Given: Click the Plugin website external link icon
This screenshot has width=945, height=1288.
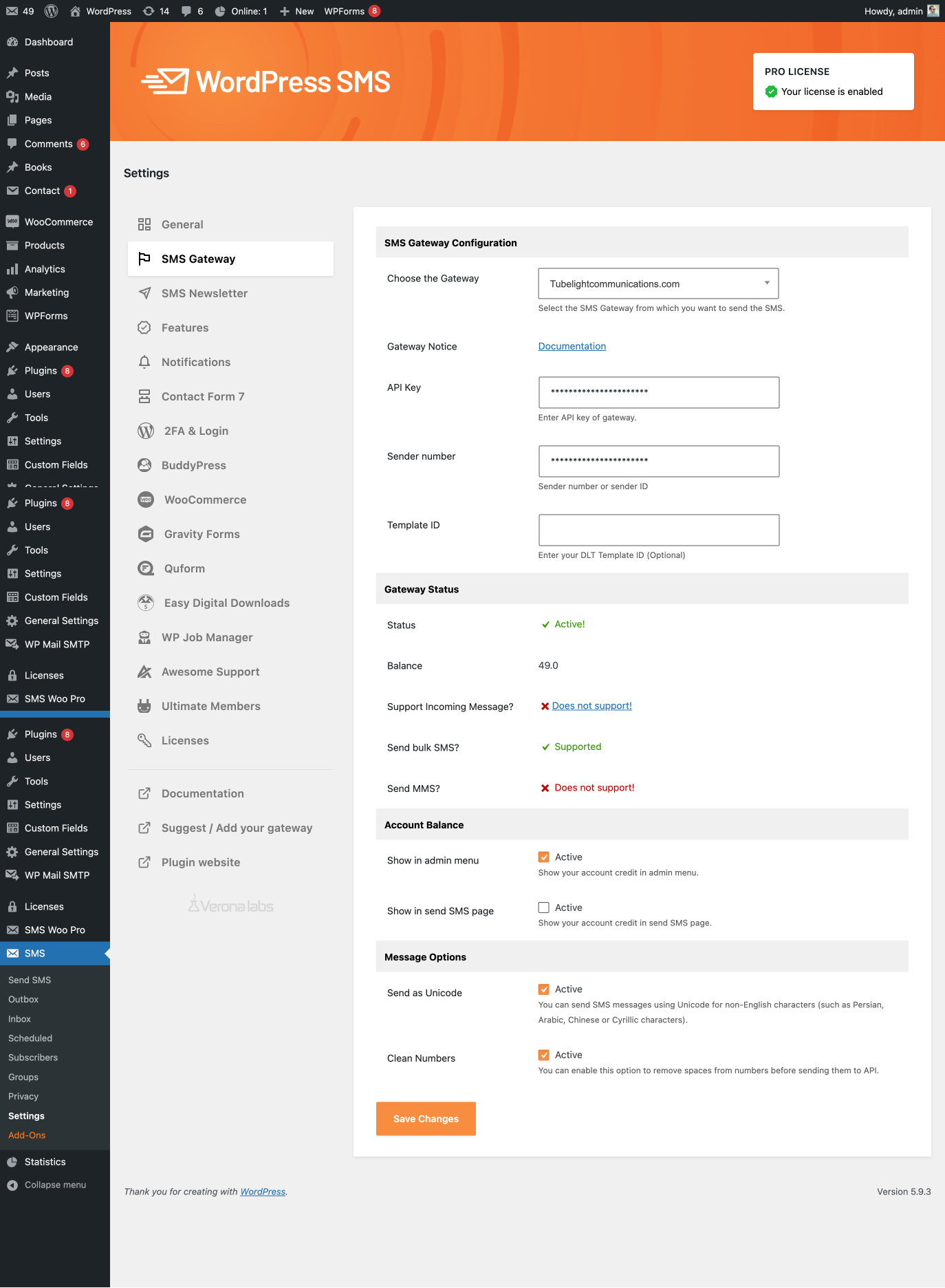Looking at the screenshot, I should click(144, 862).
